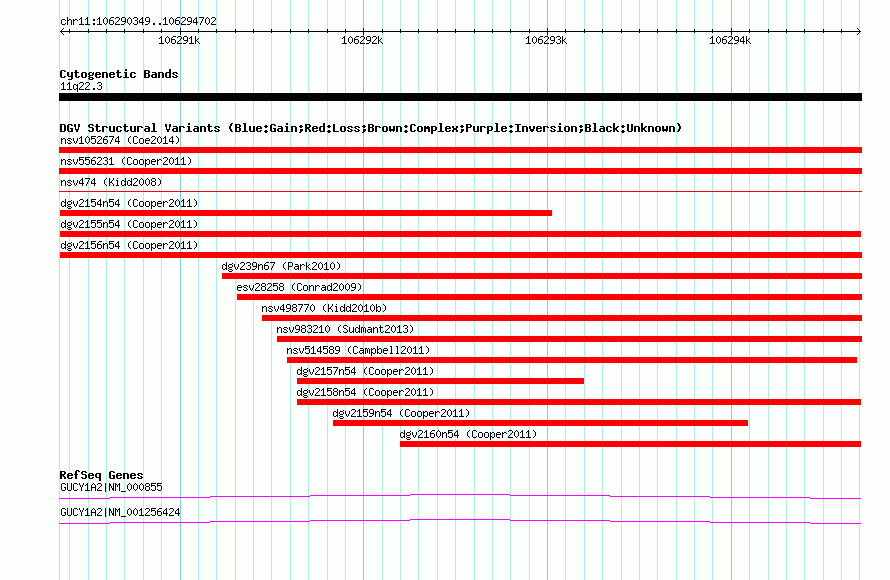Click the dgv2156n54 red variant bar
890x580 pixels.
coord(460,255)
